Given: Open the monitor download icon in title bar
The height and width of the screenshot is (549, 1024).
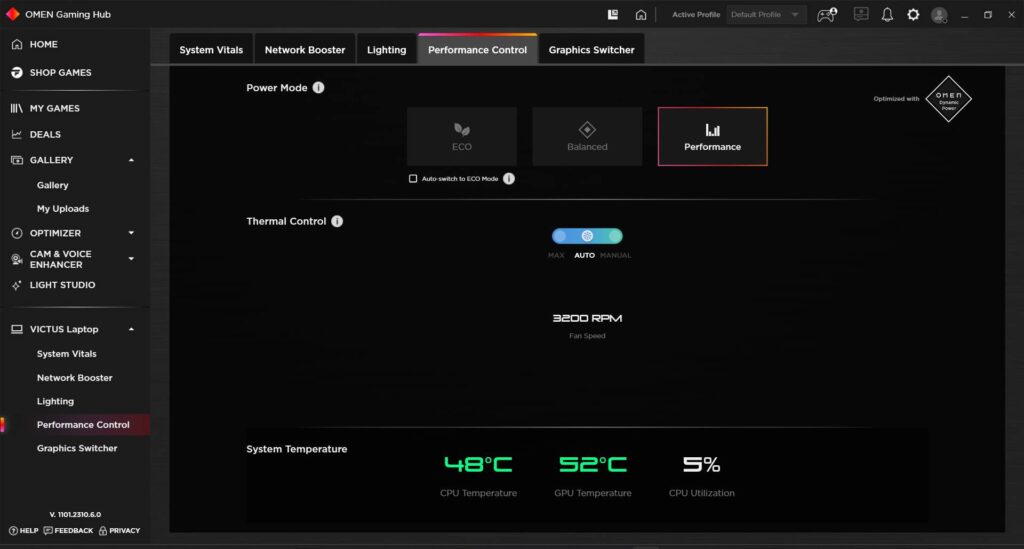Looking at the screenshot, I should pyautogui.click(x=861, y=14).
